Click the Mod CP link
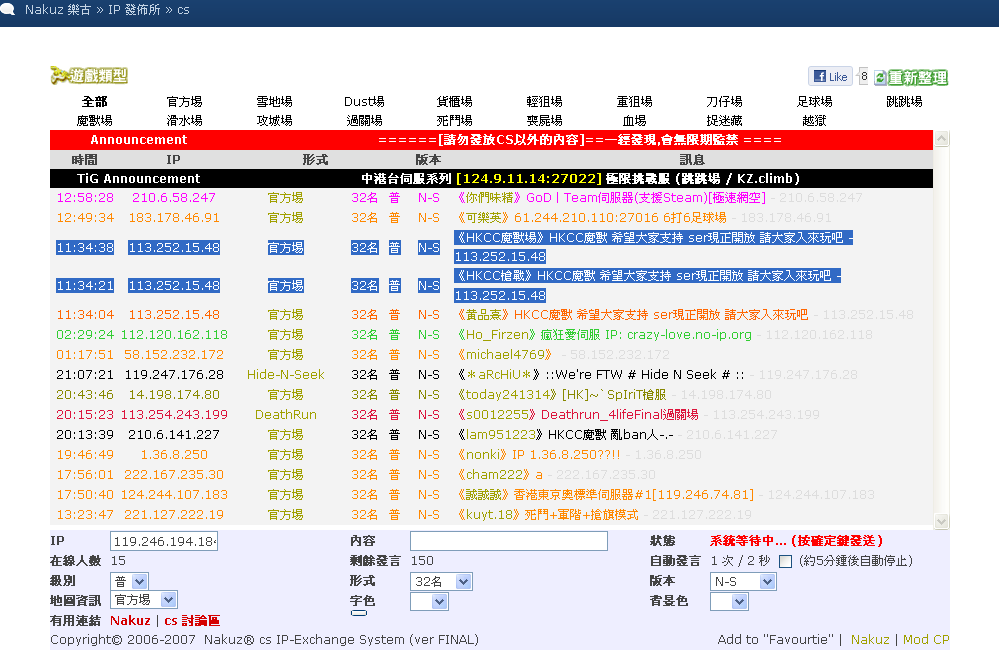 click(926, 640)
